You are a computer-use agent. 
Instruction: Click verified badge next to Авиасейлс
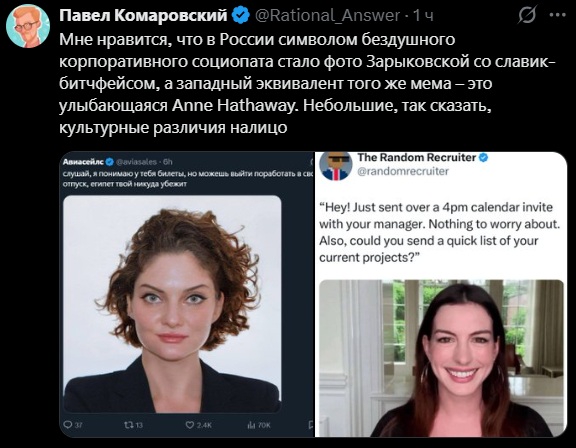tap(109, 162)
